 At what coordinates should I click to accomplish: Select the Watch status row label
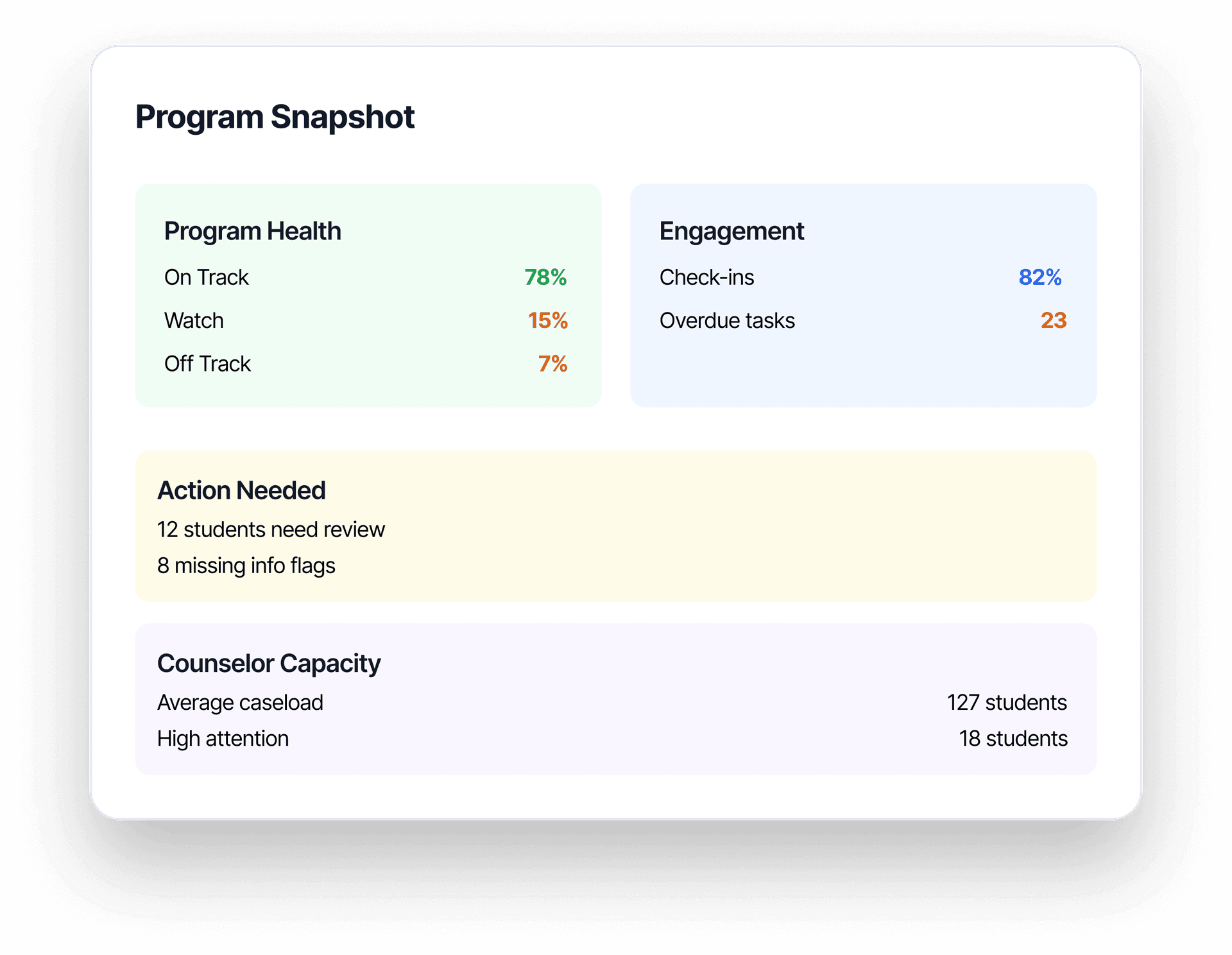[x=194, y=320]
